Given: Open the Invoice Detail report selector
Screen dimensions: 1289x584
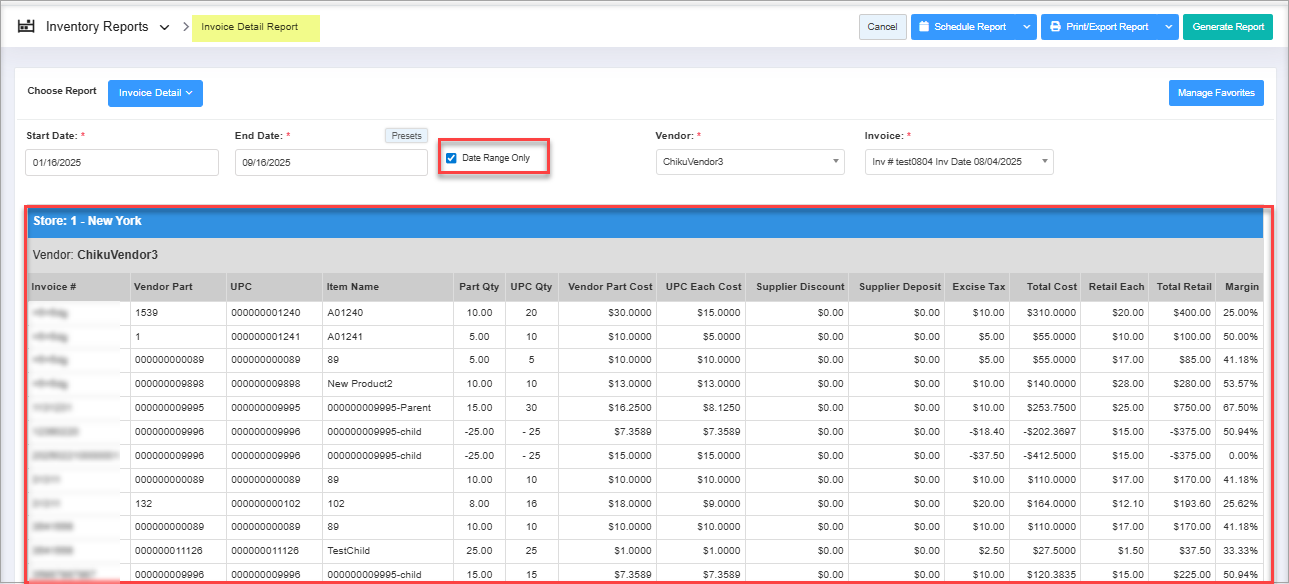Looking at the screenshot, I should pos(155,93).
